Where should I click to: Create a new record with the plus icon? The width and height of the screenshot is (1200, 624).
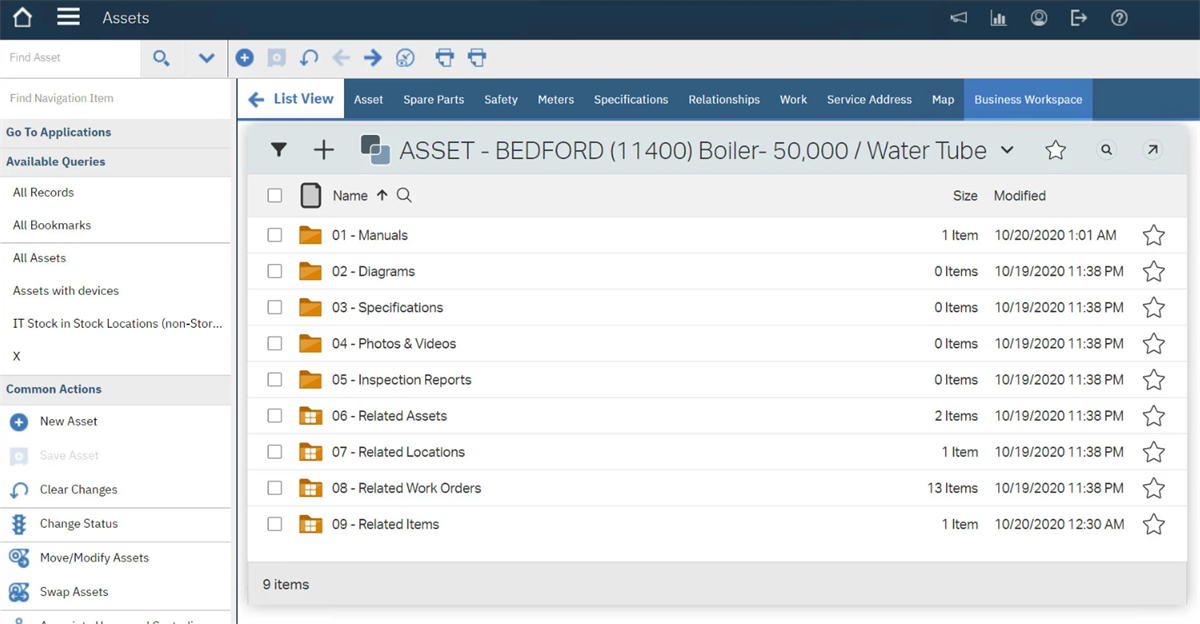(245, 58)
